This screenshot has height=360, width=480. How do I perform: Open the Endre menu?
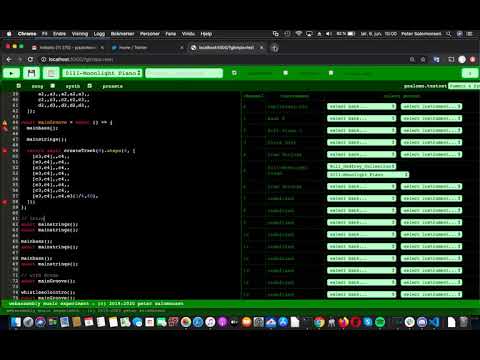[x=59, y=34]
